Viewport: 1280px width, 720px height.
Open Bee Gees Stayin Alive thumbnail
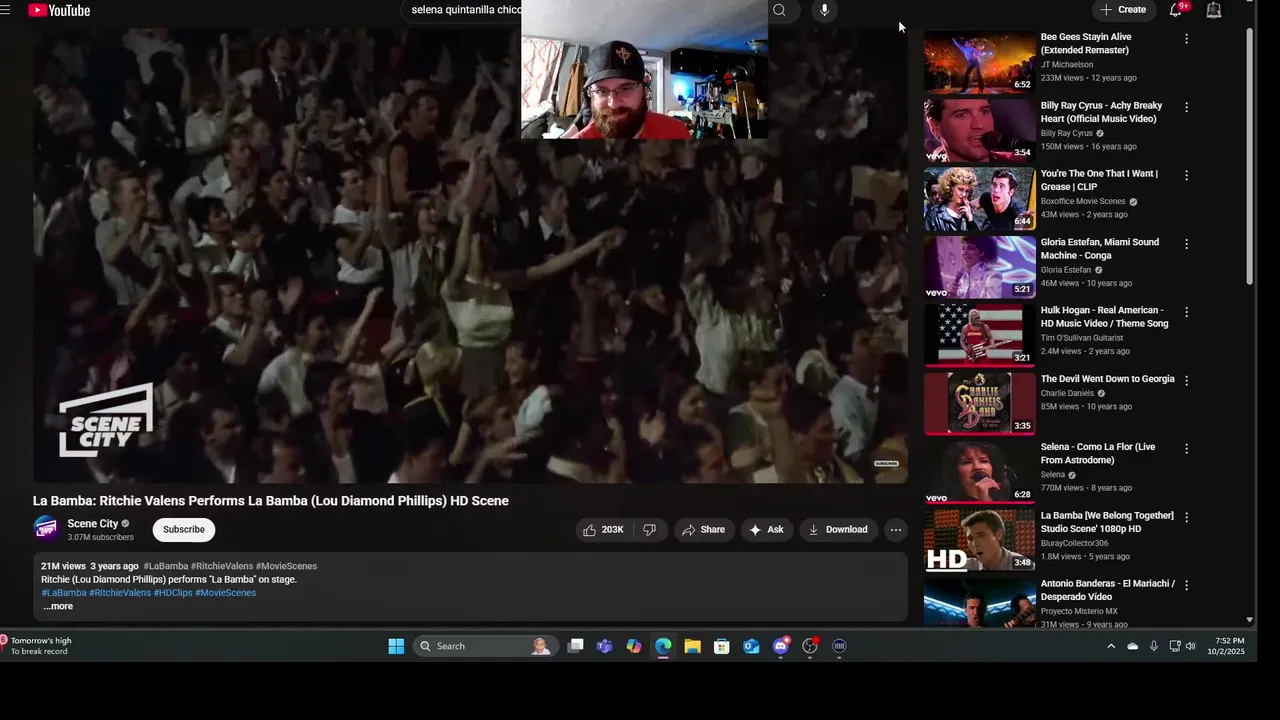coord(979,62)
